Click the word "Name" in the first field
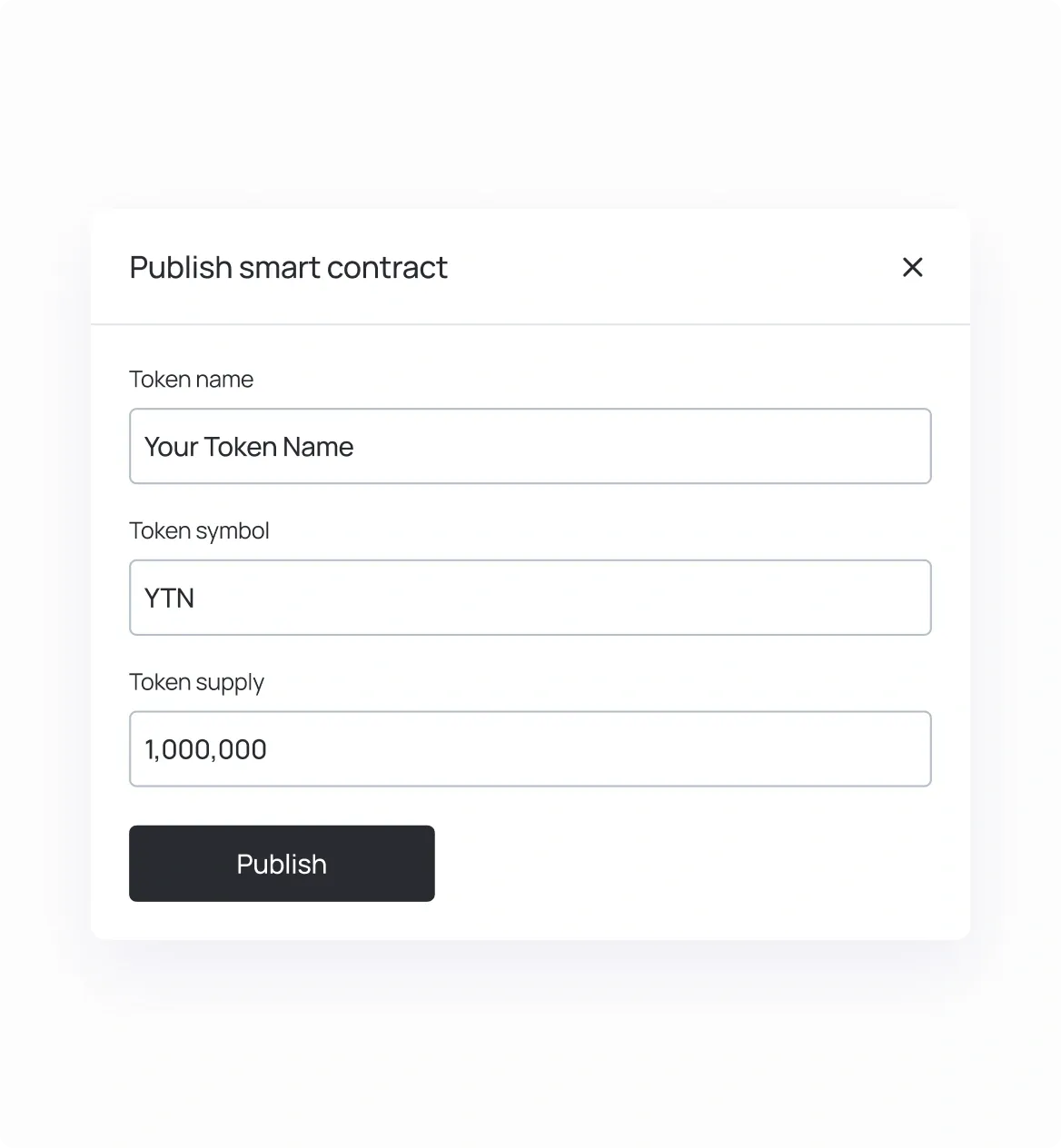 (x=318, y=447)
